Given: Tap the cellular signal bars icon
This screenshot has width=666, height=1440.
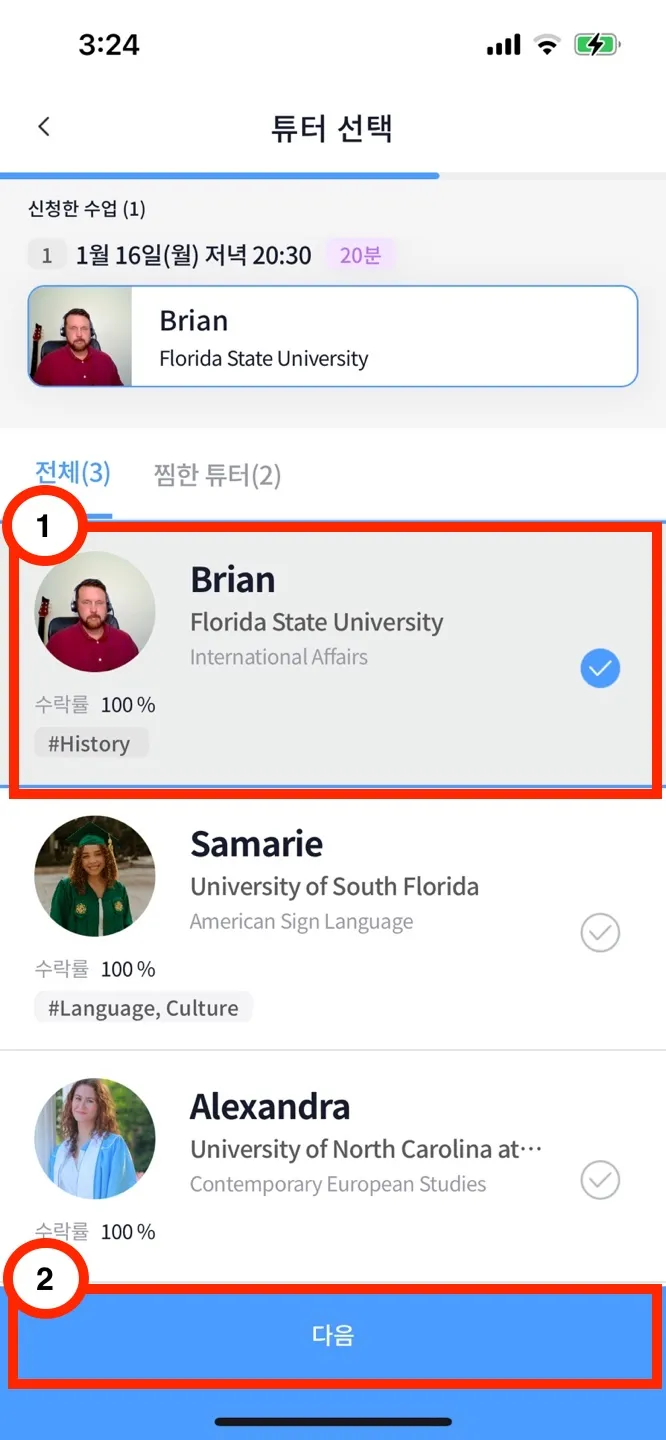Looking at the screenshot, I should 503,45.
